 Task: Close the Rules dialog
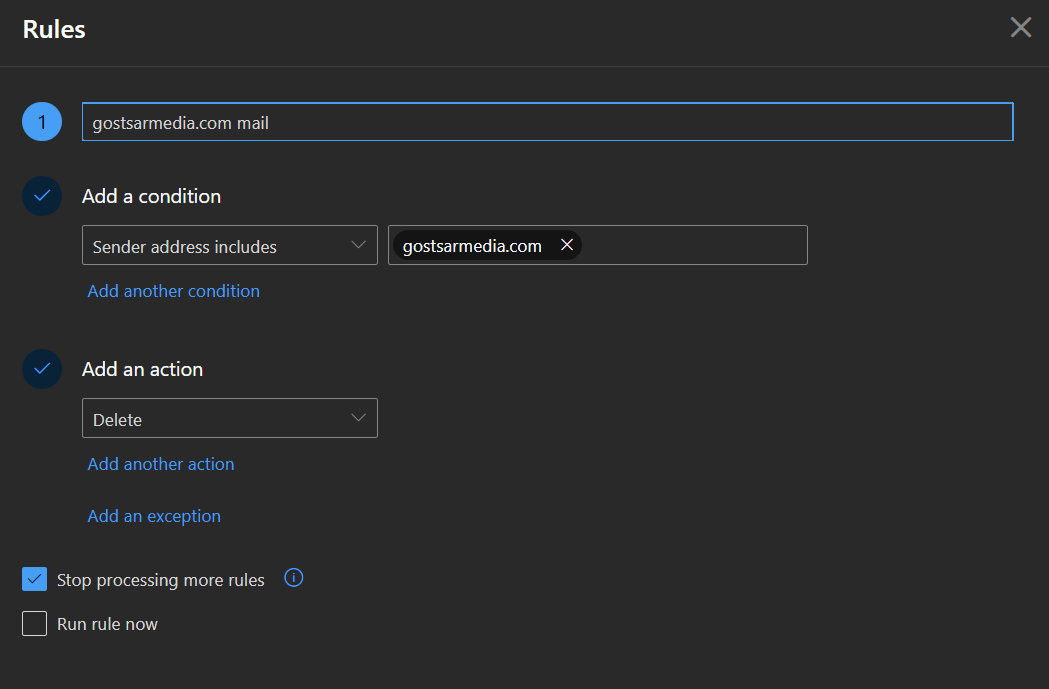point(1020,27)
